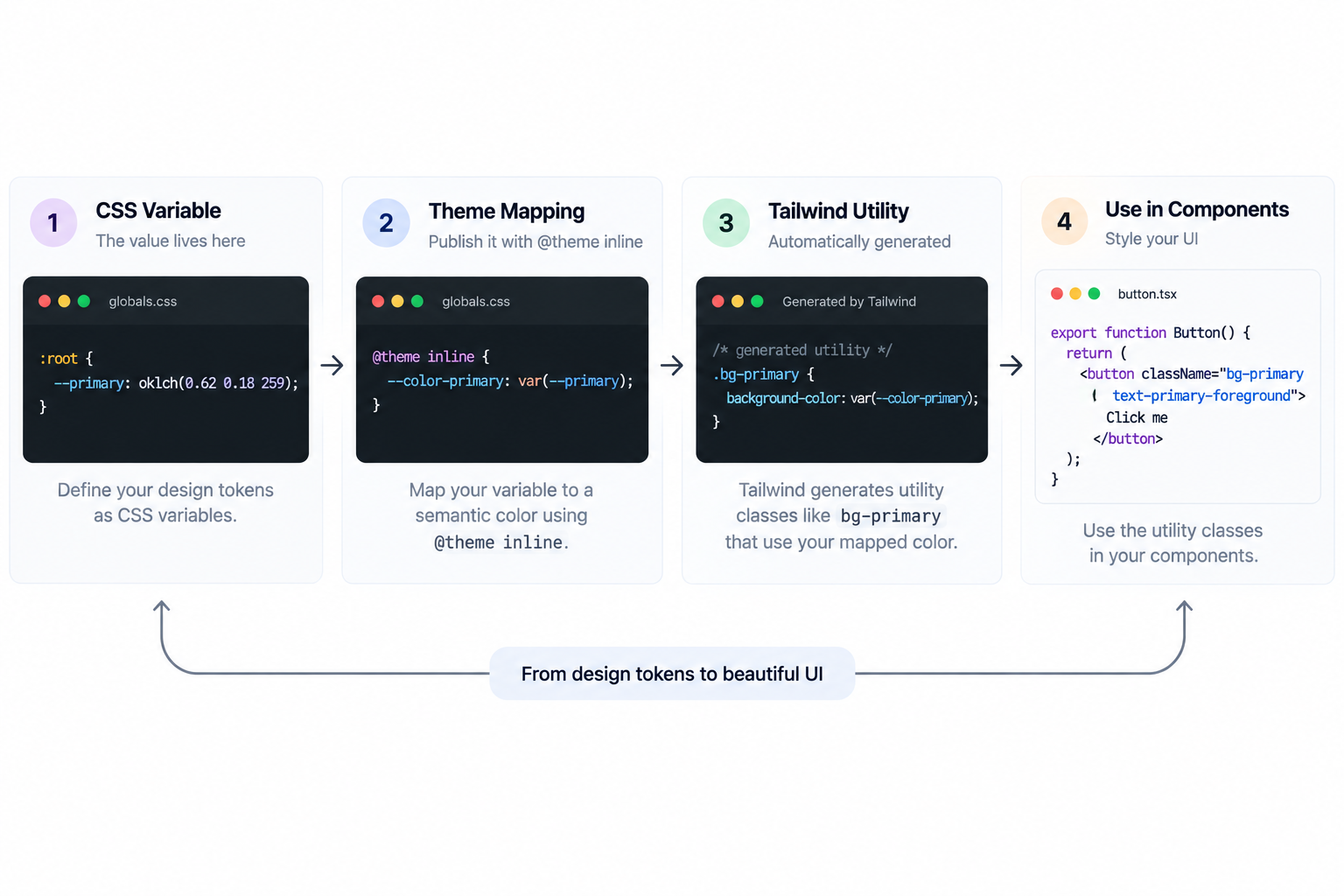Select the button.tsx file title

point(1147,294)
